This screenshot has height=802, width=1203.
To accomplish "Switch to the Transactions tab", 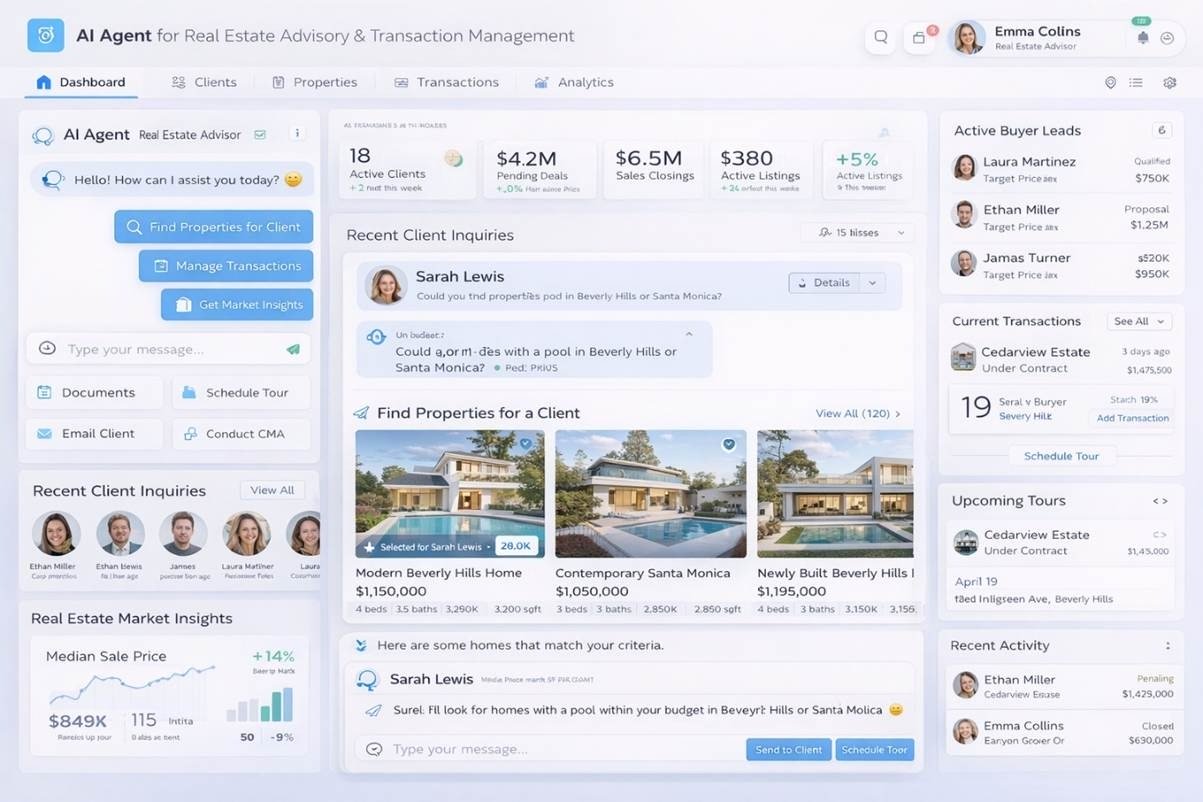I will coord(446,83).
